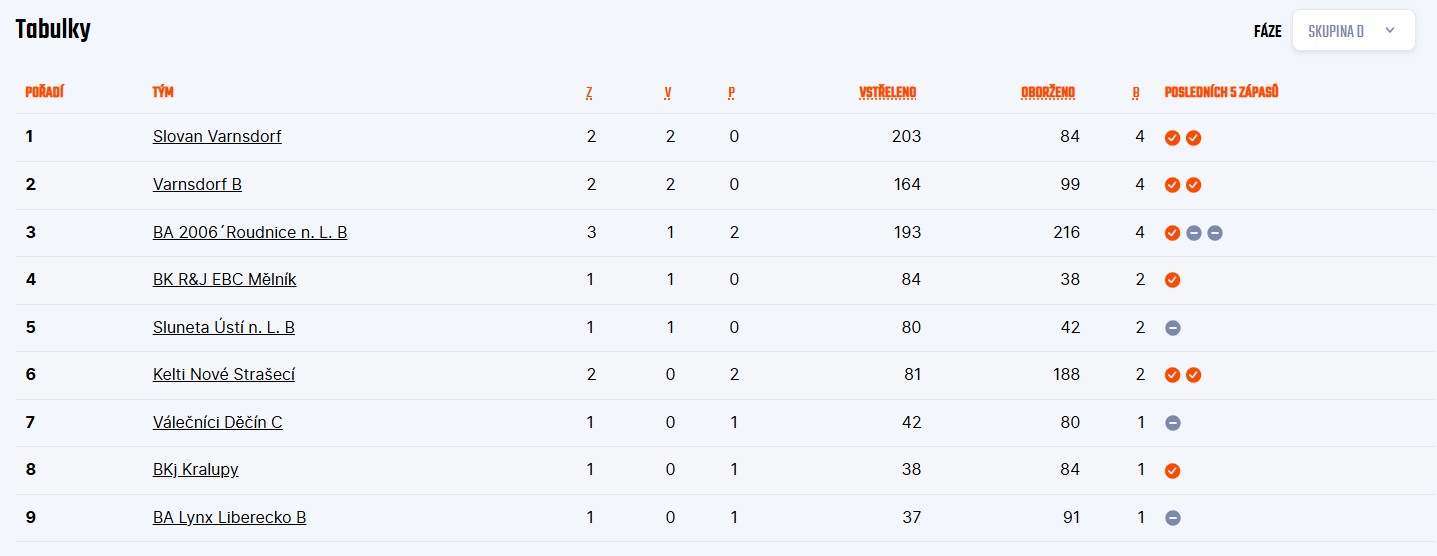Open the Sluneta Ústí n. L. B link
This screenshot has height=556, width=1437.
coord(224,327)
